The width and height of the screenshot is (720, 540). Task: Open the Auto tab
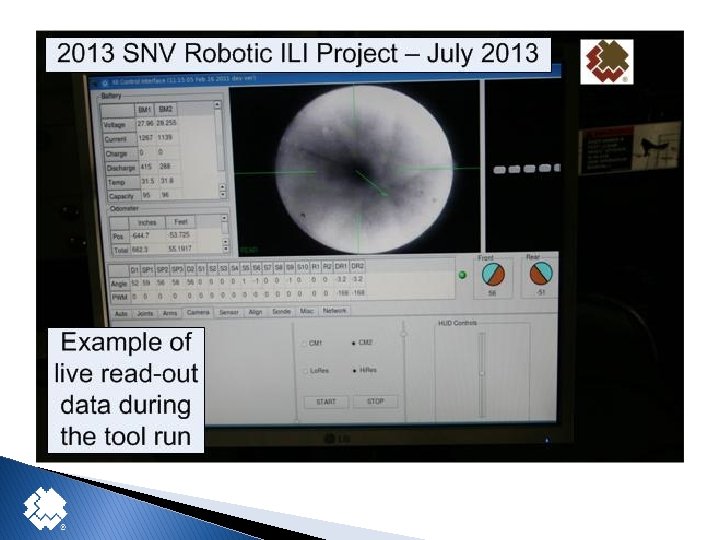coord(121,314)
